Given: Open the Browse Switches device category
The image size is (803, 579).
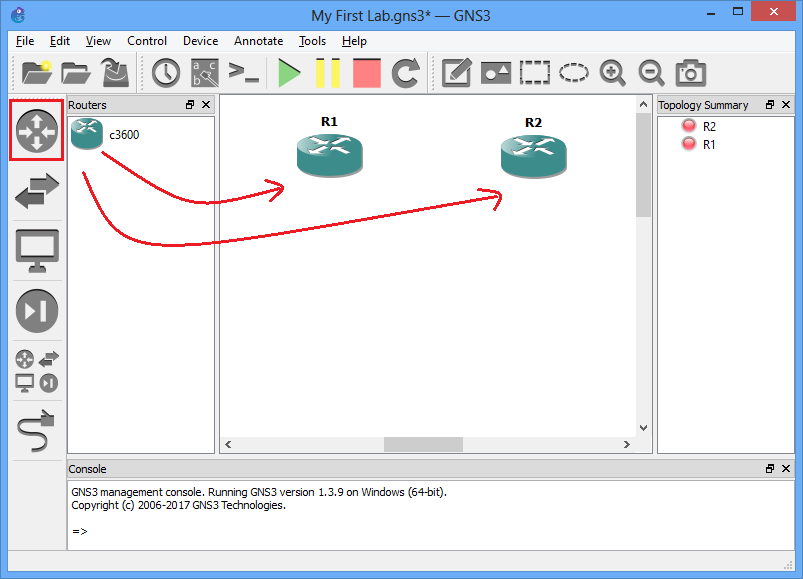Looking at the screenshot, I should (x=36, y=190).
